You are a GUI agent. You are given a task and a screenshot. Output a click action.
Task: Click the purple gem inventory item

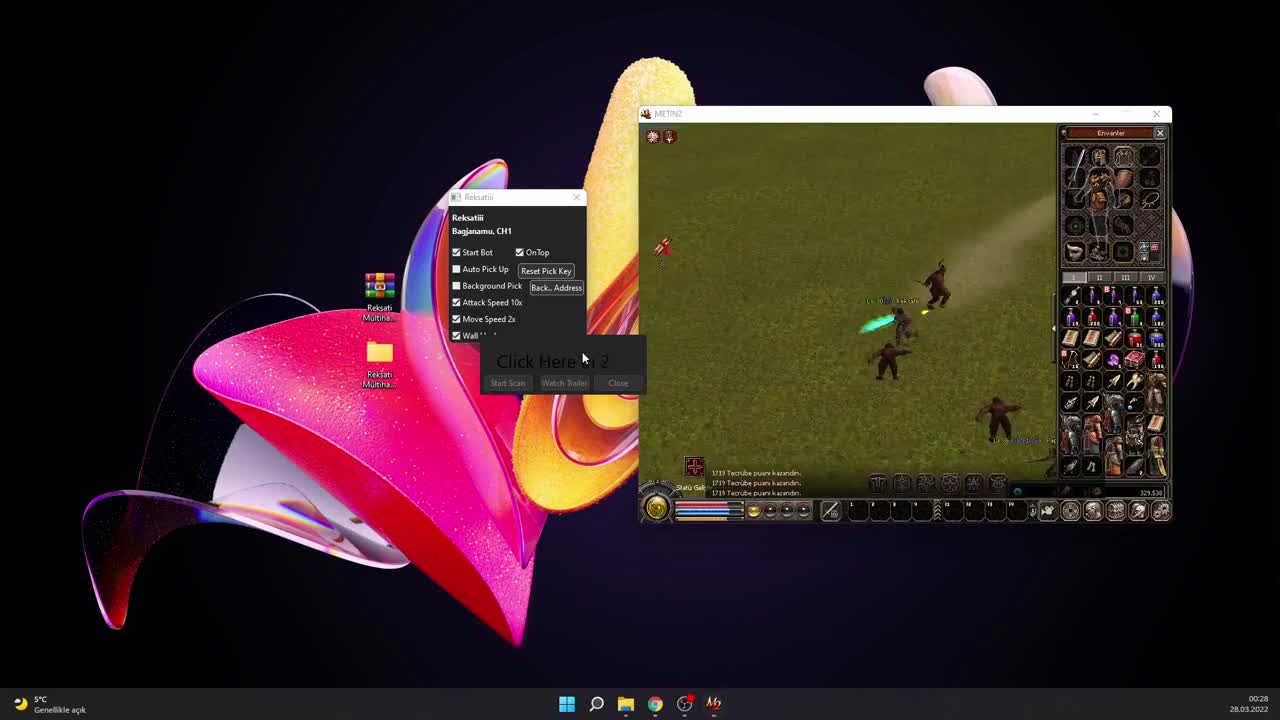coord(1113,360)
